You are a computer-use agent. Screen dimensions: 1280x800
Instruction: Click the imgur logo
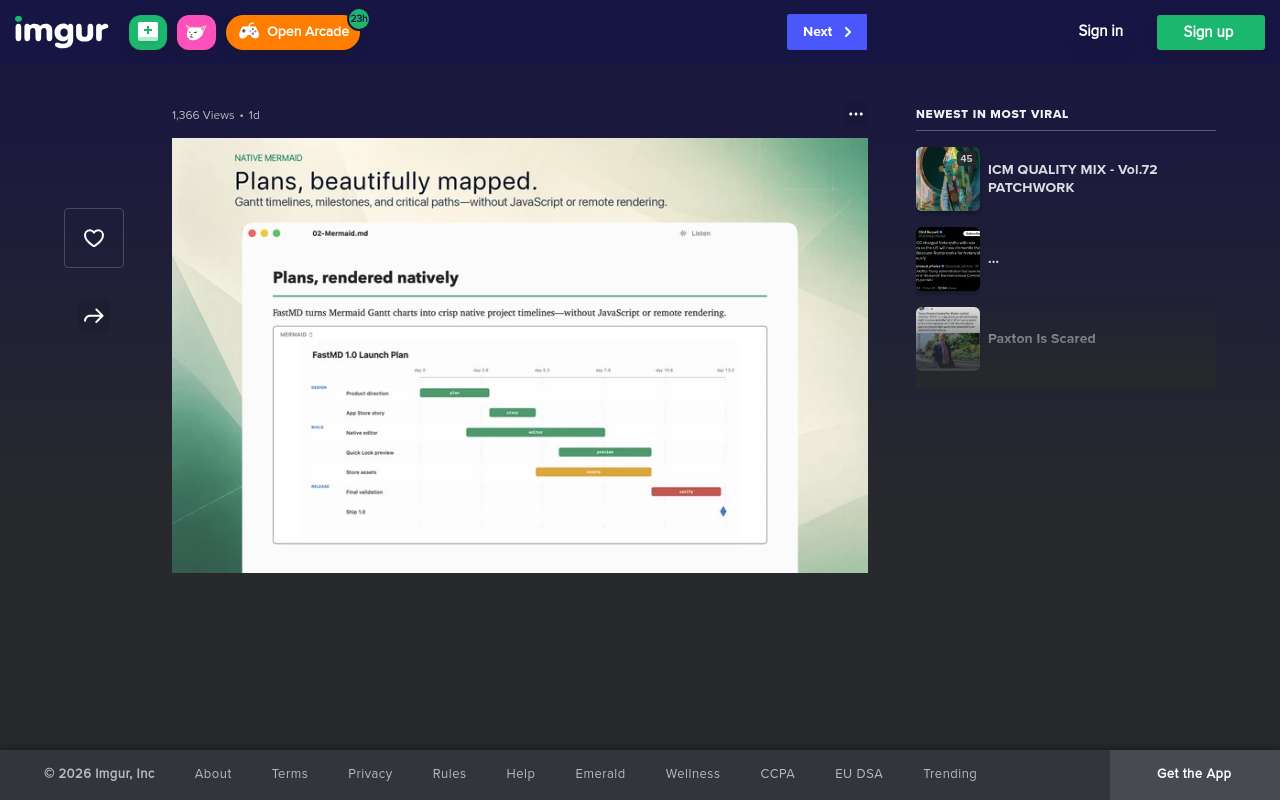(61, 32)
